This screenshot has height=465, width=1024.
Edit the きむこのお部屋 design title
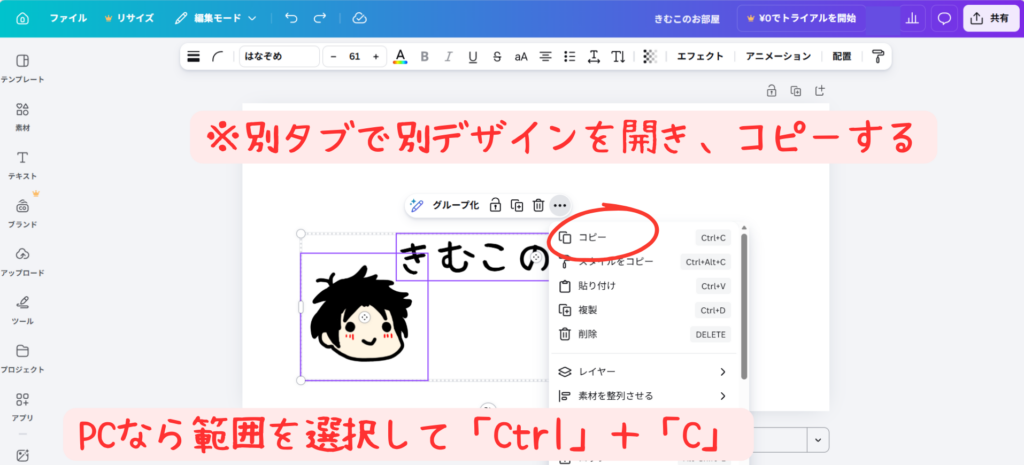point(687,19)
